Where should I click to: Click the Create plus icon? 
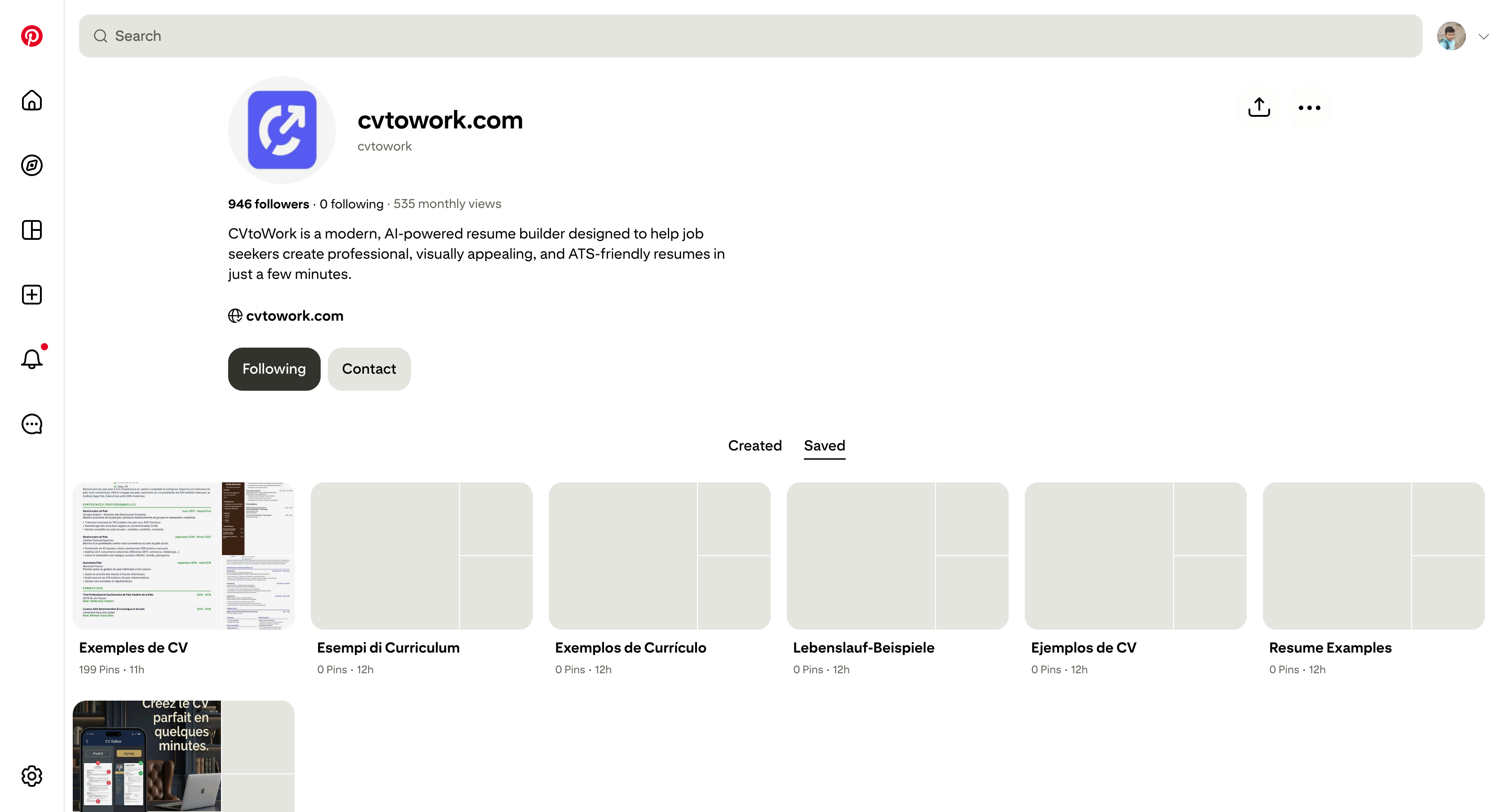click(31, 295)
